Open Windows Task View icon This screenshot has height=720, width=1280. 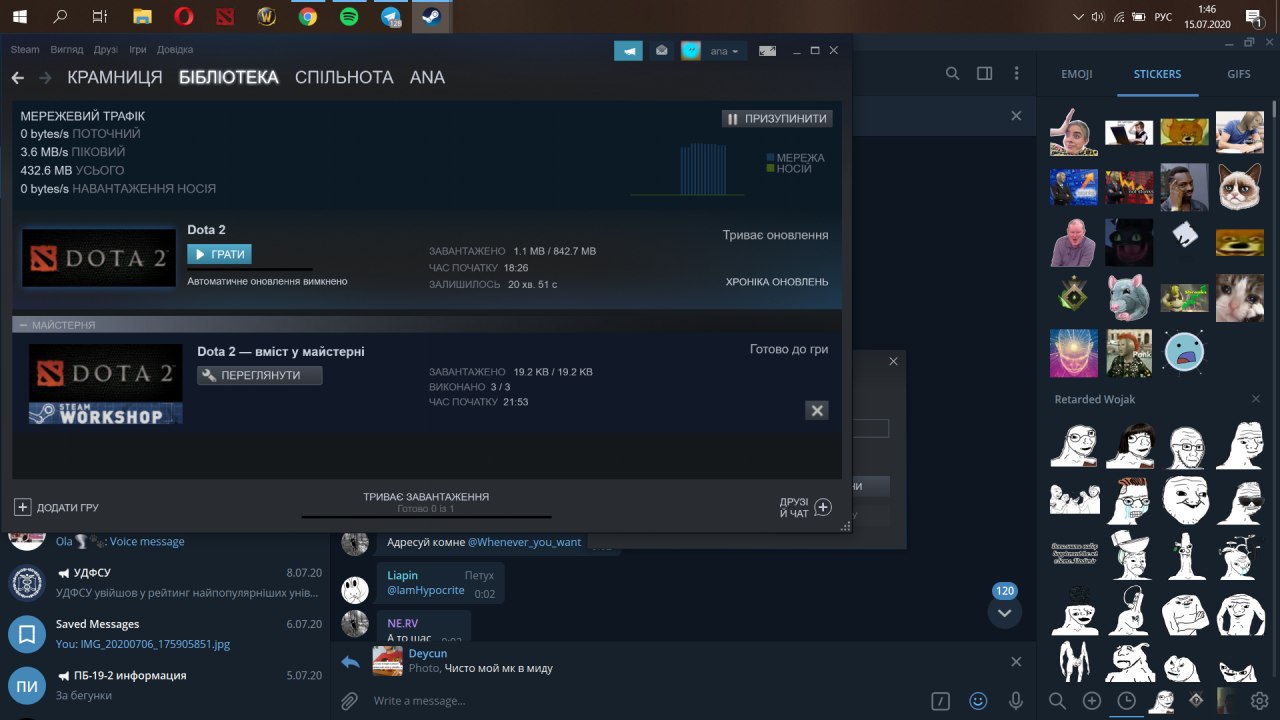click(x=99, y=16)
